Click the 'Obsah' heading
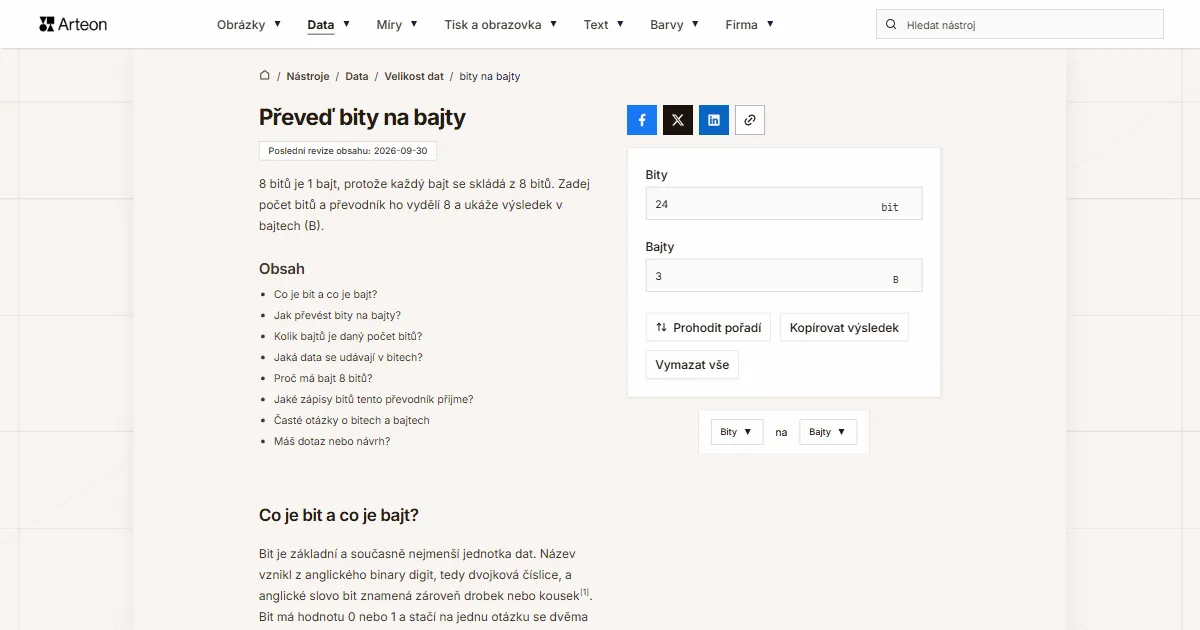This screenshot has height=630, width=1200. (282, 269)
